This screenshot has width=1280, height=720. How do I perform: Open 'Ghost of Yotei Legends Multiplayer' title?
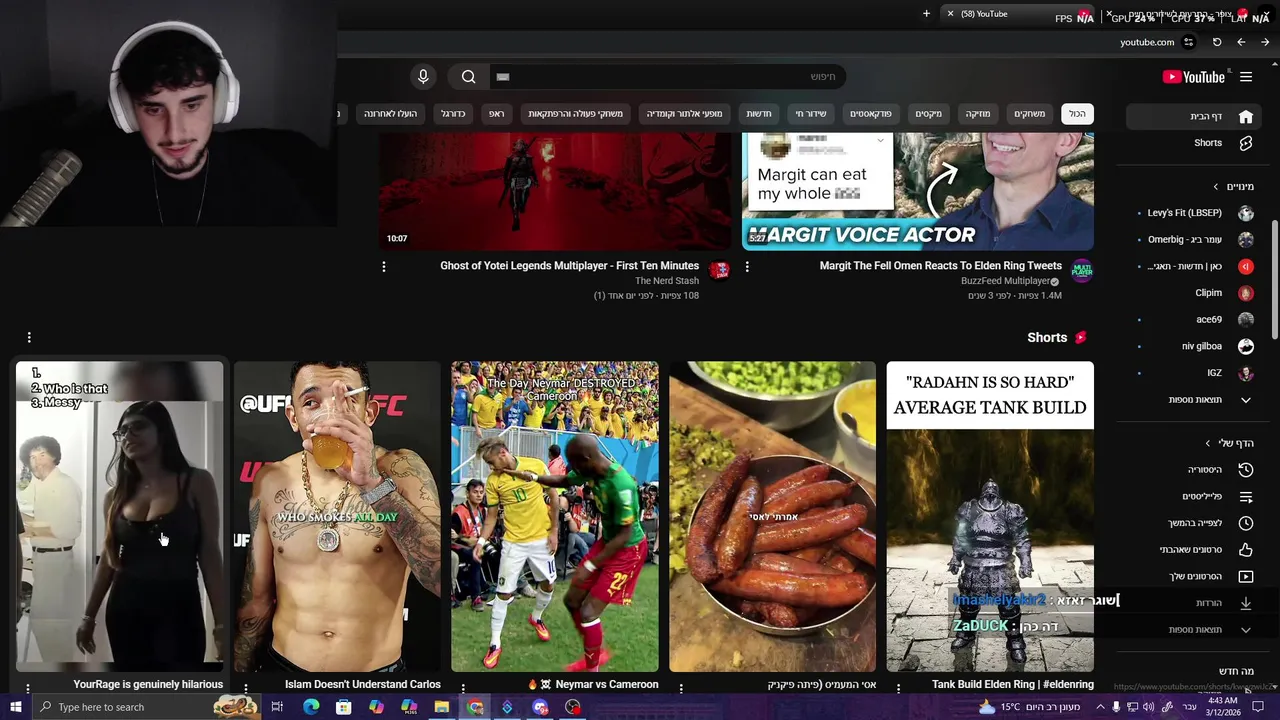point(570,266)
